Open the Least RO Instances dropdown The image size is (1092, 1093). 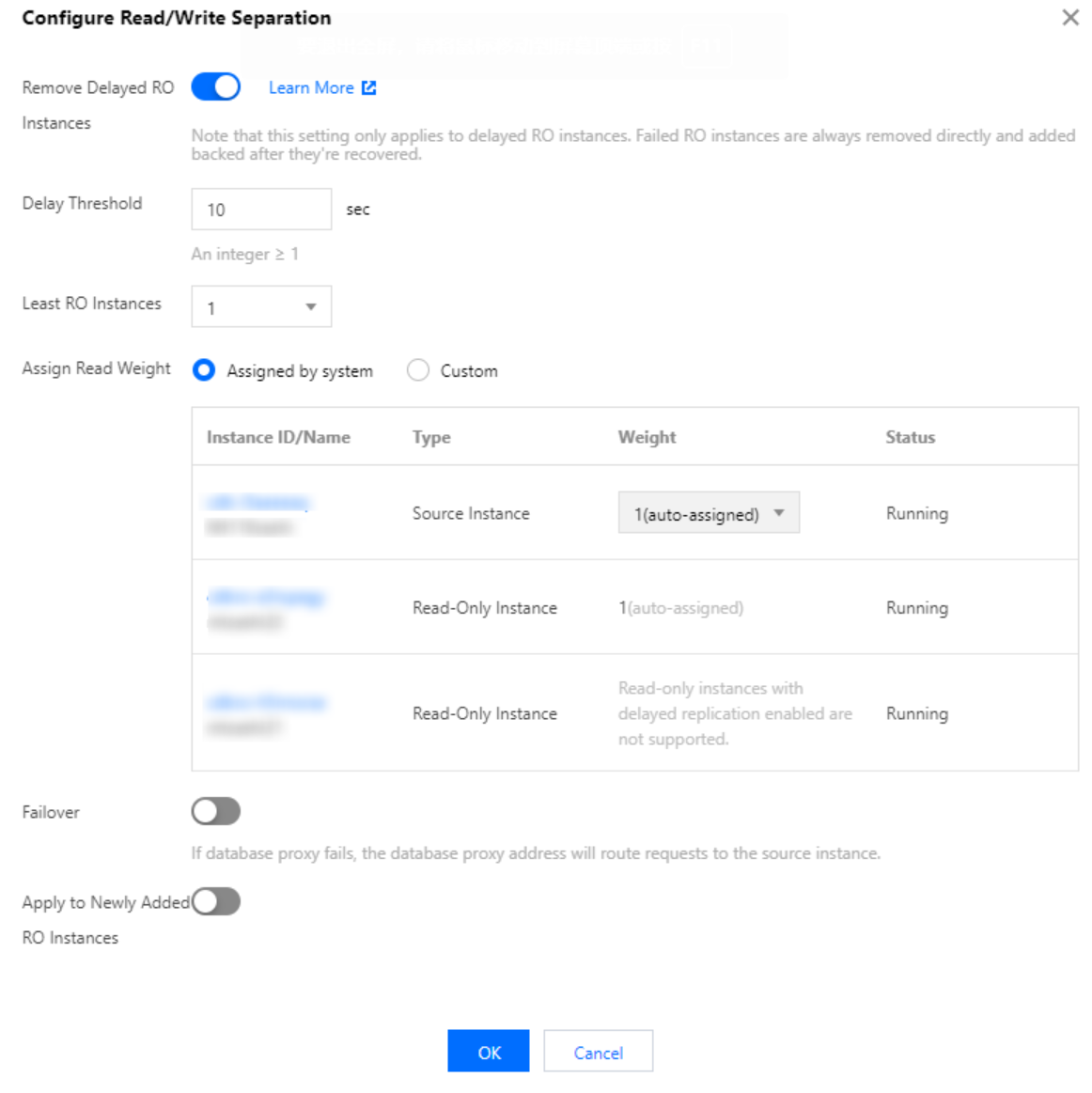pos(261,307)
